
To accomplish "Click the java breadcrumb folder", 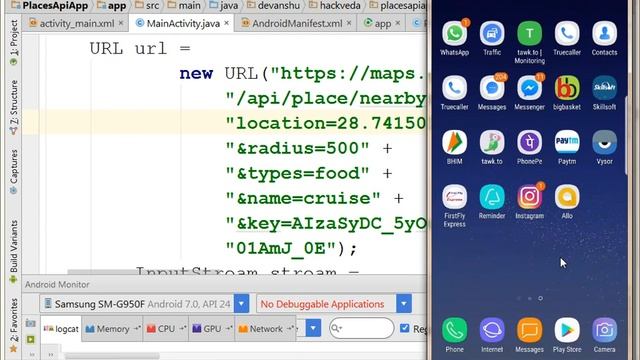I will pos(224,6).
